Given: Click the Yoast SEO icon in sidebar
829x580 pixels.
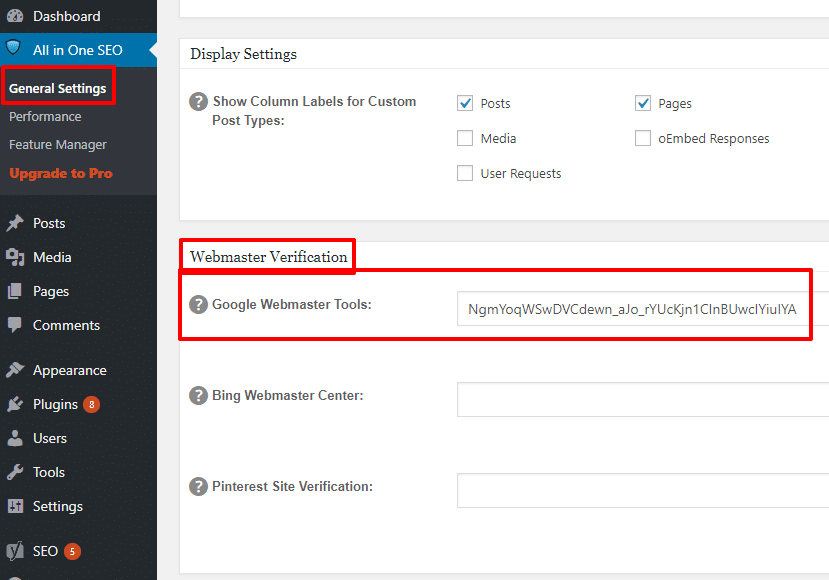Looking at the screenshot, I should [15, 551].
